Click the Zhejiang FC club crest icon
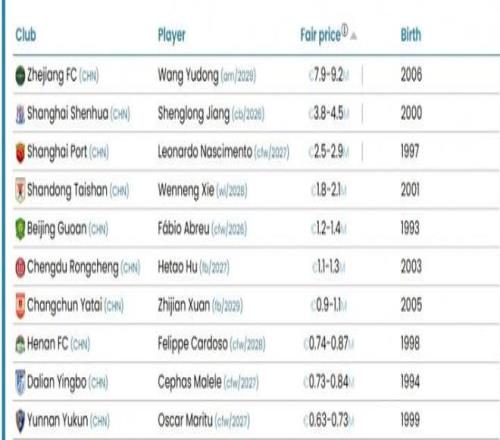Viewport: 500px width, 440px height. click(20, 76)
